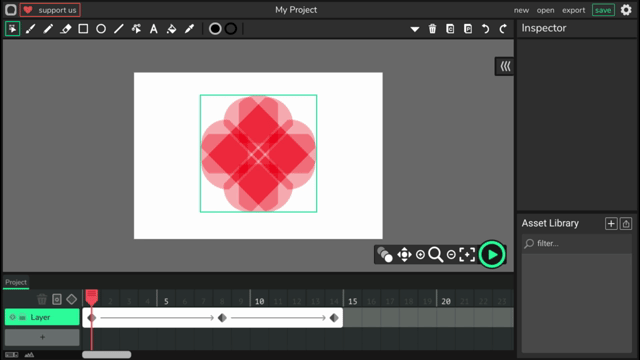The height and width of the screenshot is (360, 640).
Task: Open the new project menu
Action: tap(521, 10)
